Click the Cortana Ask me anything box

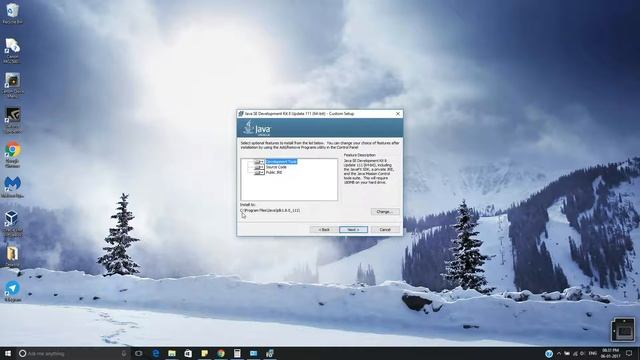click(73, 353)
